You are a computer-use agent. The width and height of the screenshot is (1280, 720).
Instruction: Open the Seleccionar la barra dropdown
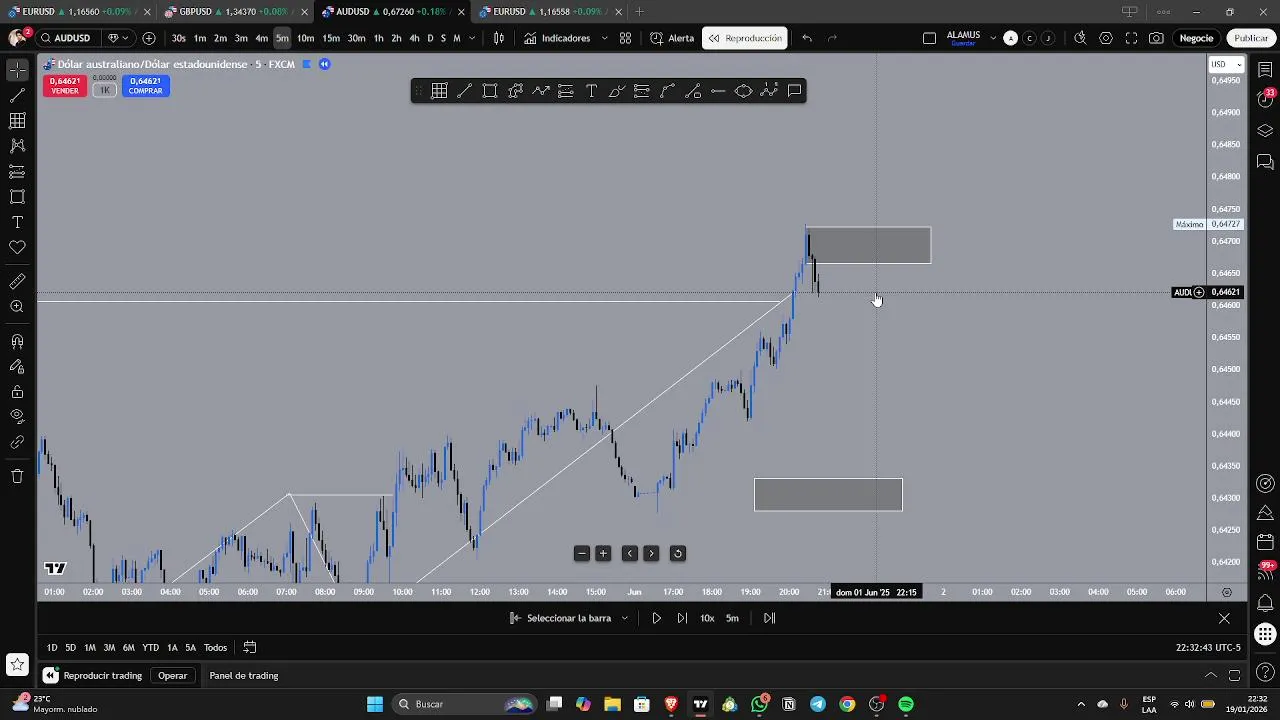569,618
